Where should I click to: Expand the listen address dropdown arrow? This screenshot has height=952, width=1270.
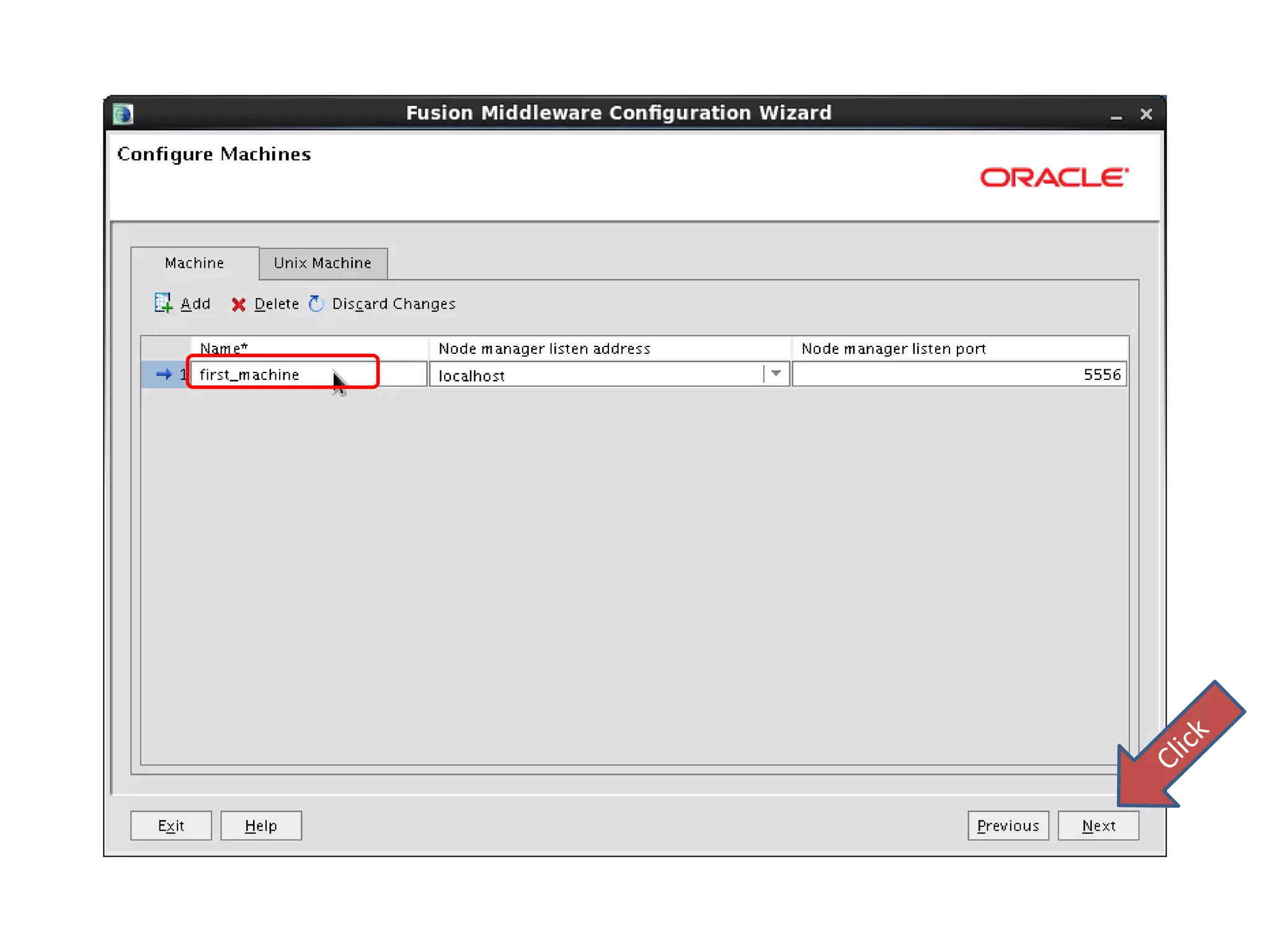click(x=776, y=374)
